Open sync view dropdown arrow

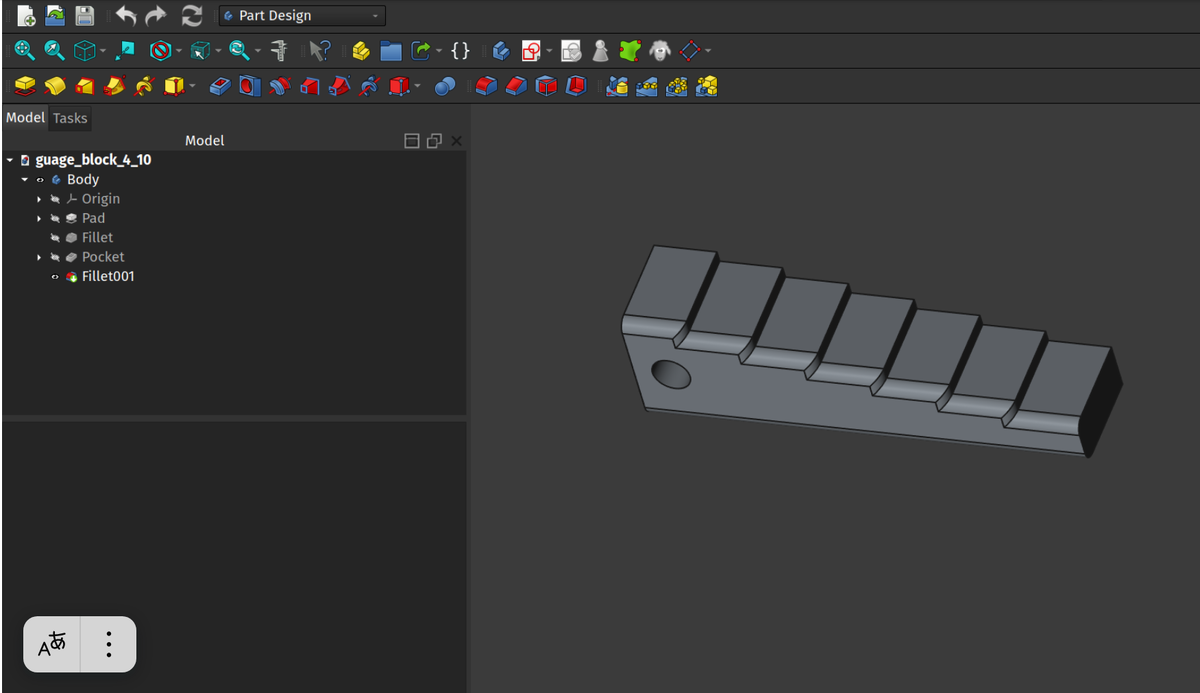(x=257, y=50)
